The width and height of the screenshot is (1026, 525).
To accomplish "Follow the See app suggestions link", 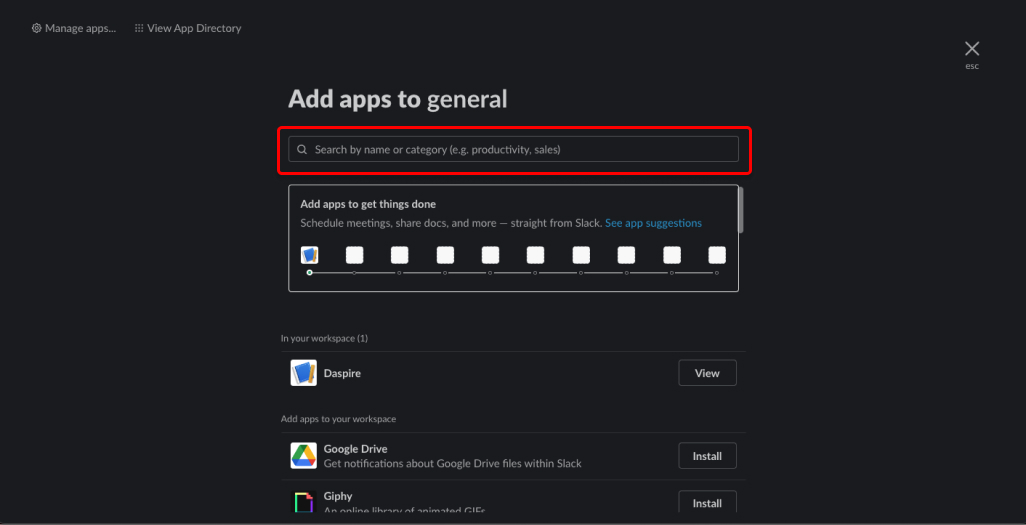I will pyautogui.click(x=653, y=223).
